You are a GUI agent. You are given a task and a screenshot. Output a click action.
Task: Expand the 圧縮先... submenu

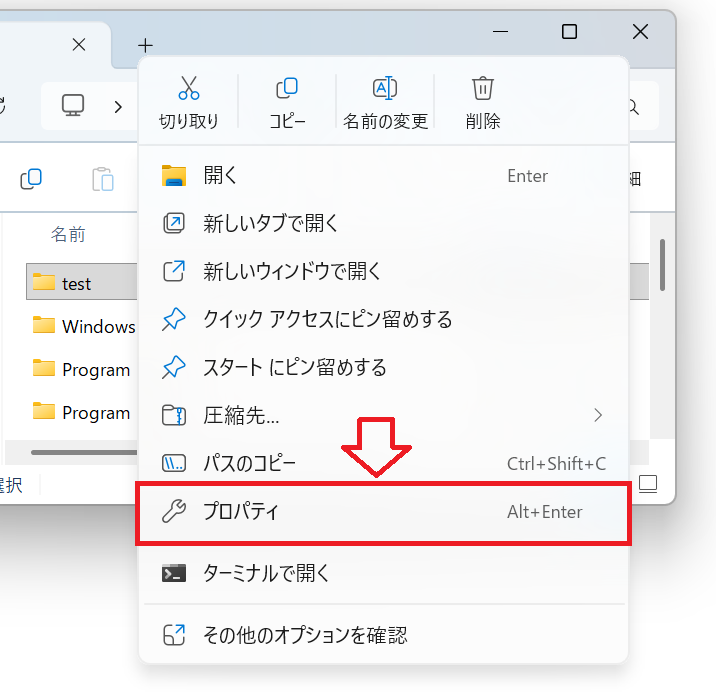point(384,415)
